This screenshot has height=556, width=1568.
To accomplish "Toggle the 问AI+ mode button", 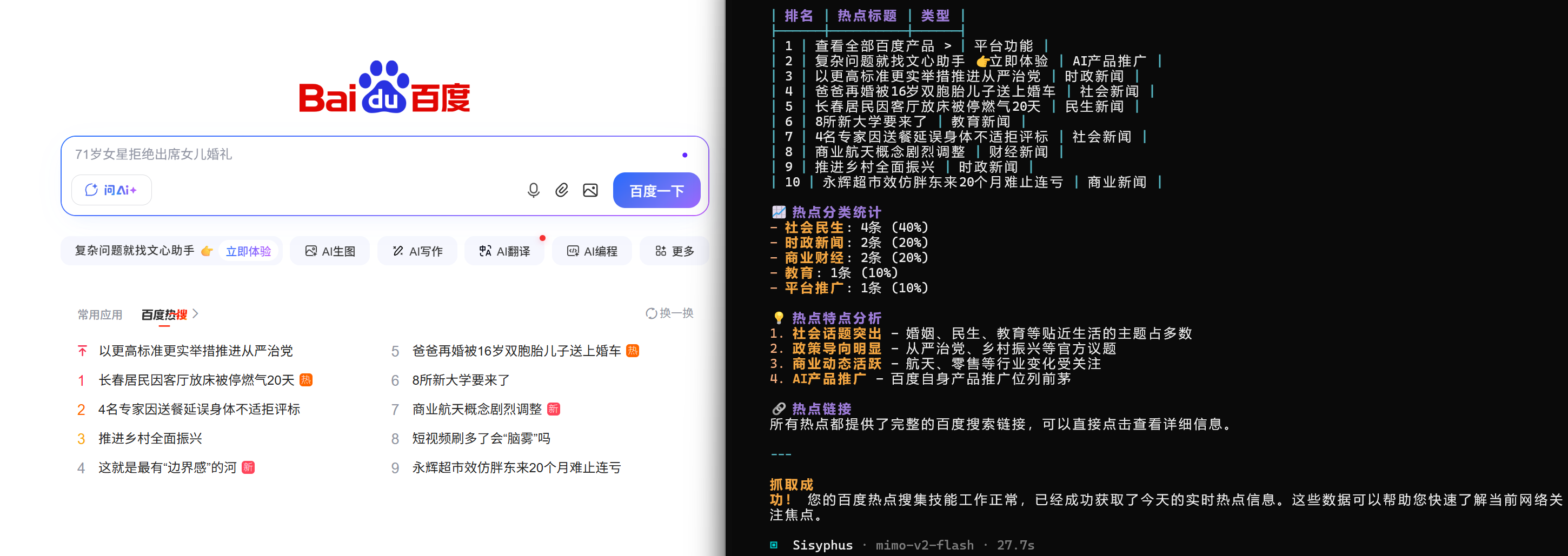I will [x=111, y=190].
